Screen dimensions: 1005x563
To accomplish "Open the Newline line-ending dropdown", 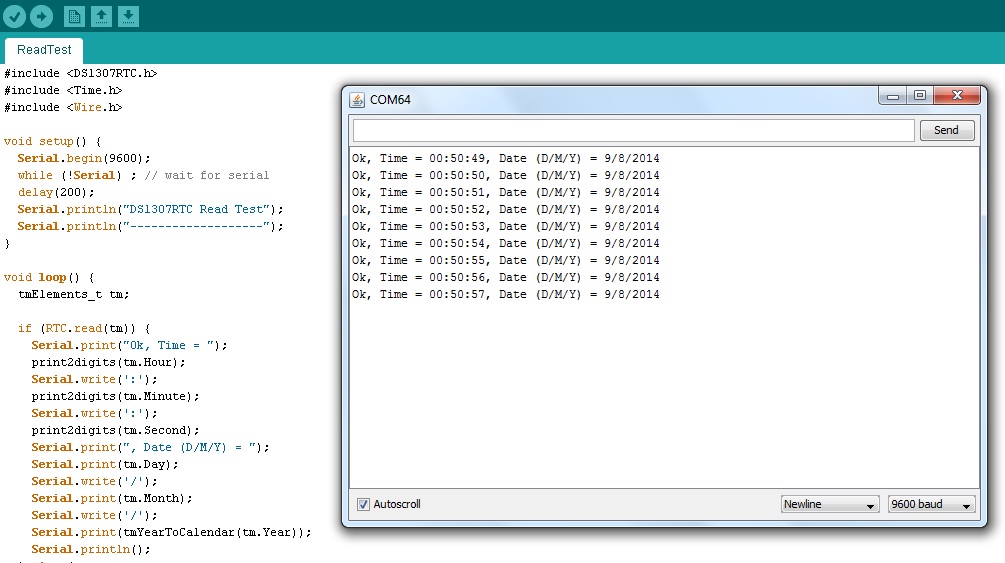I will [x=829, y=504].
